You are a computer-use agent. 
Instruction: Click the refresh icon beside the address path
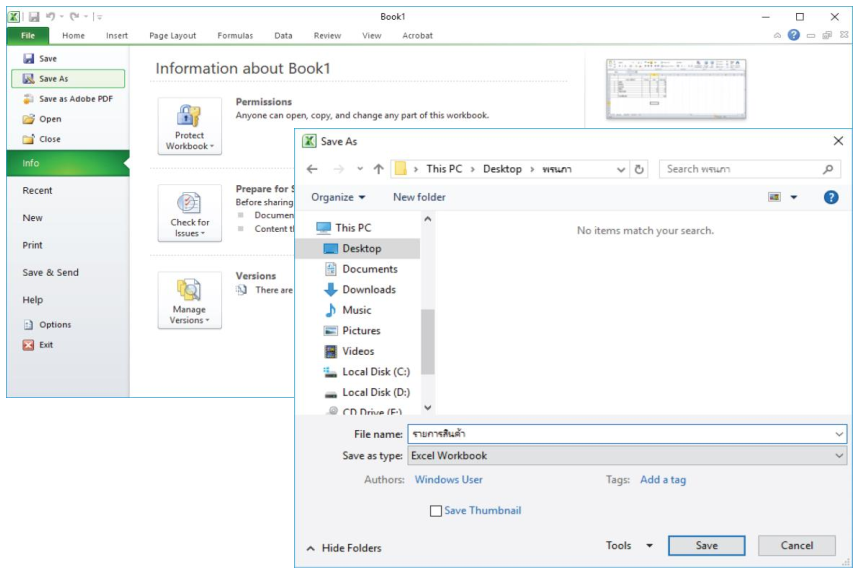click(640, 169)
